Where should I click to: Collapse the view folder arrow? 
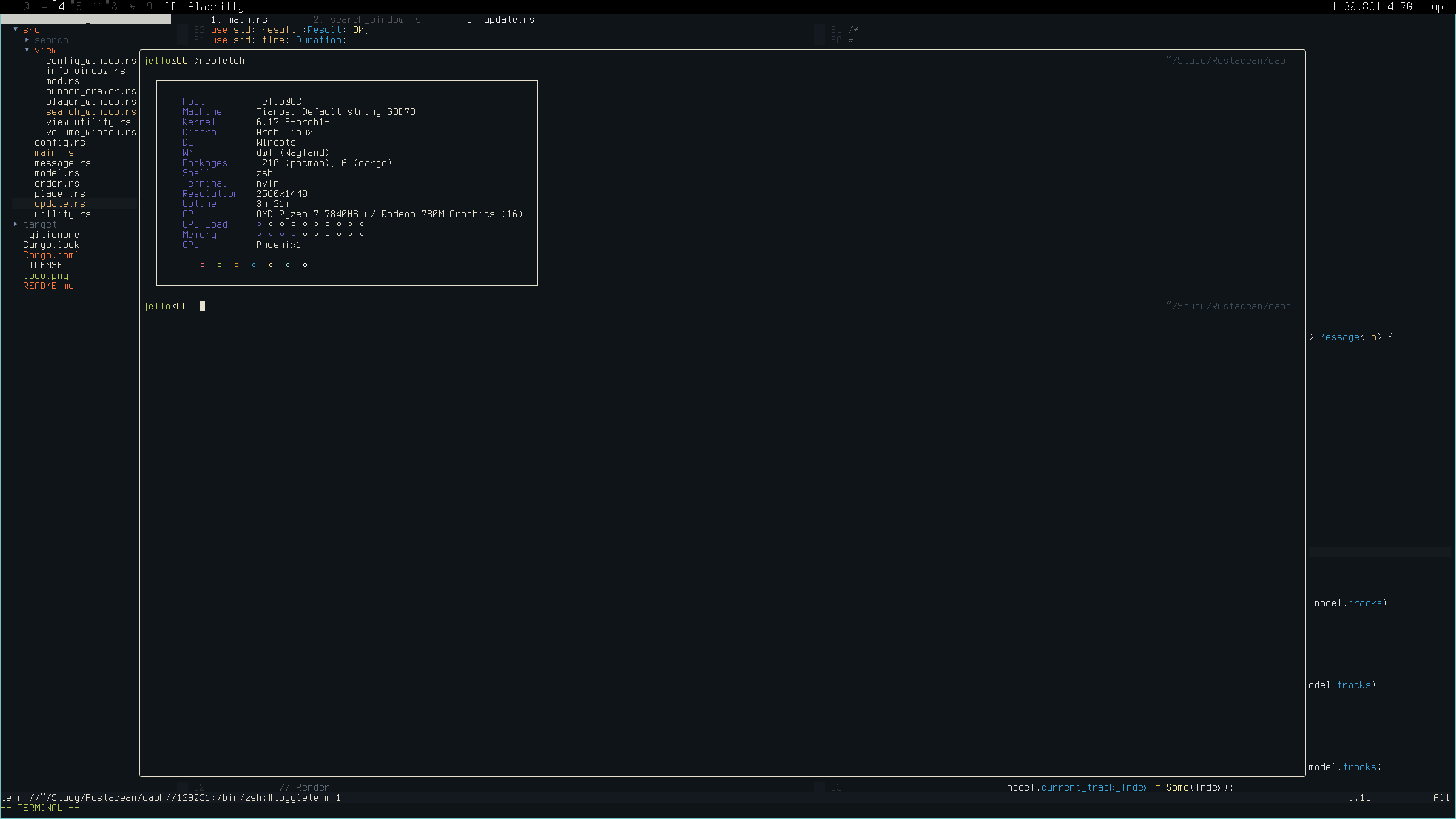click(27, 50)
